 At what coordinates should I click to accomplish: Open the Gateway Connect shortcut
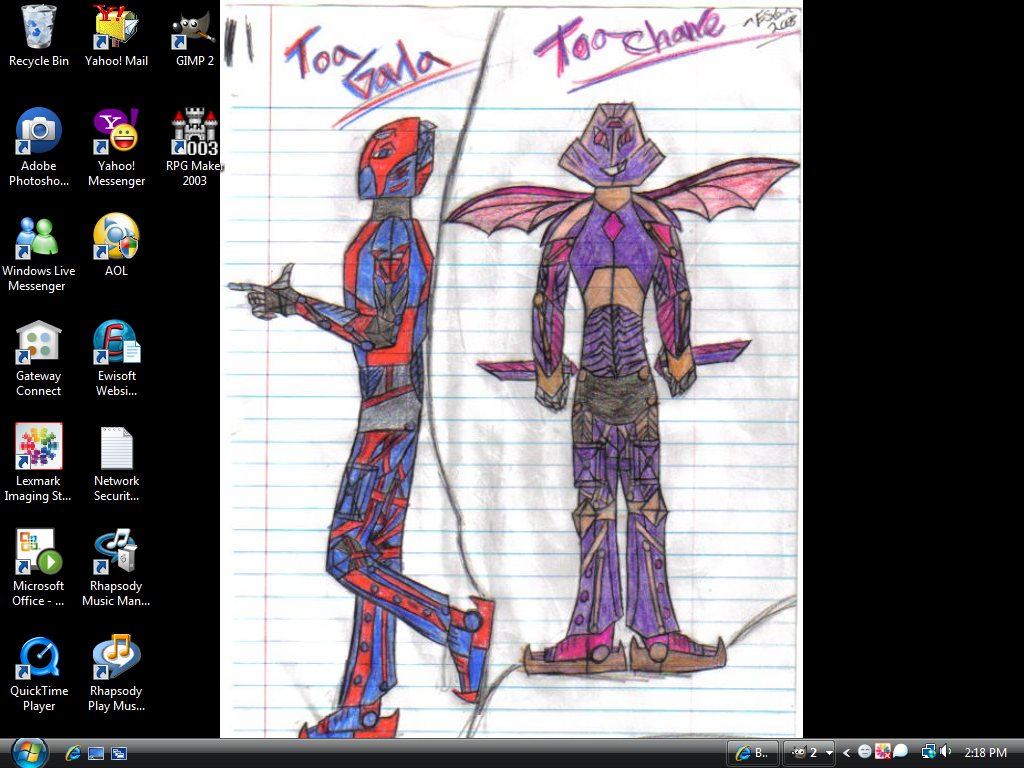click(39, 343)
